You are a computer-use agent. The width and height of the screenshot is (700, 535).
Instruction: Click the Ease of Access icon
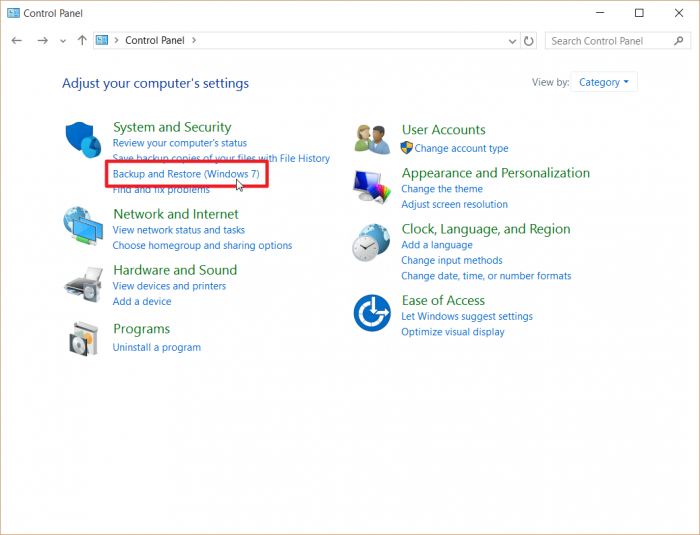coord(372,313)
